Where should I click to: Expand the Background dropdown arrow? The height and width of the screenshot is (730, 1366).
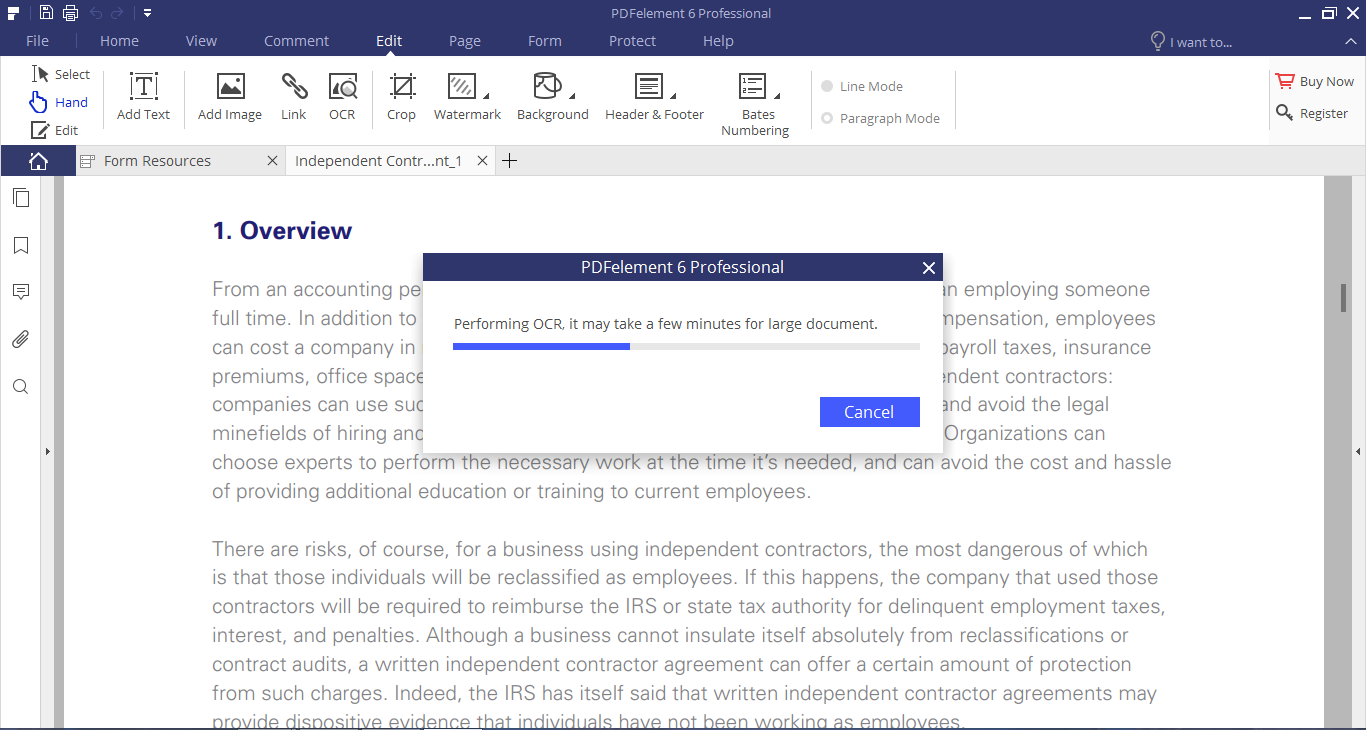[572, 96]
